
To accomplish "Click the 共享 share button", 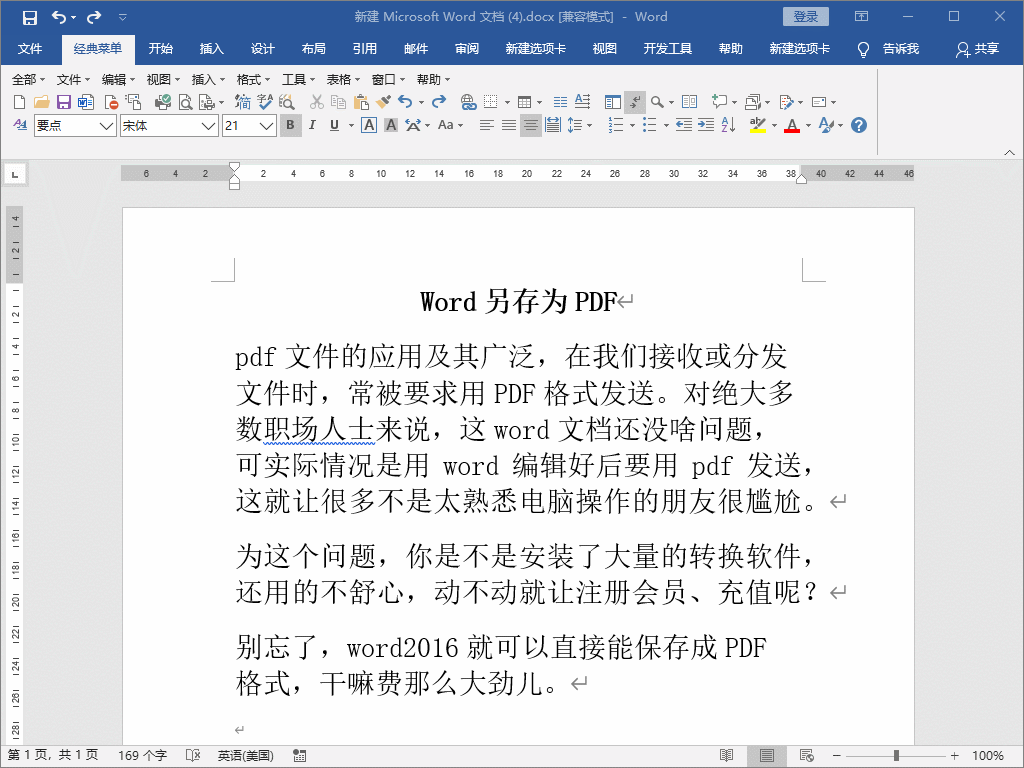I will coord(978,49).
